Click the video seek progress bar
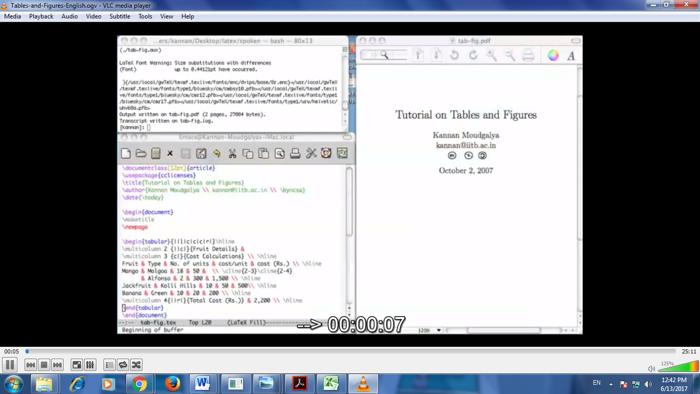This screenshot has height=394, width=700. [x=350, y=352]
